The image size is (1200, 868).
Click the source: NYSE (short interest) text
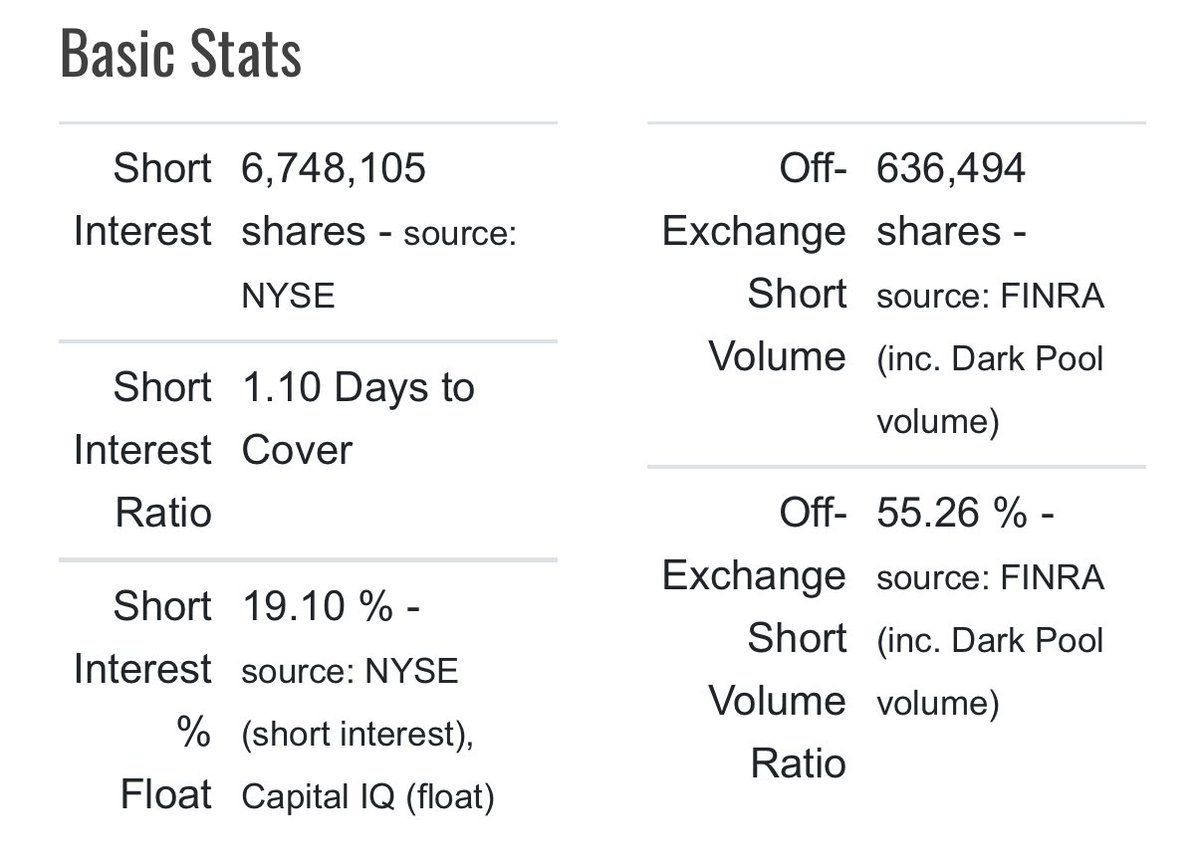[358, 703]
